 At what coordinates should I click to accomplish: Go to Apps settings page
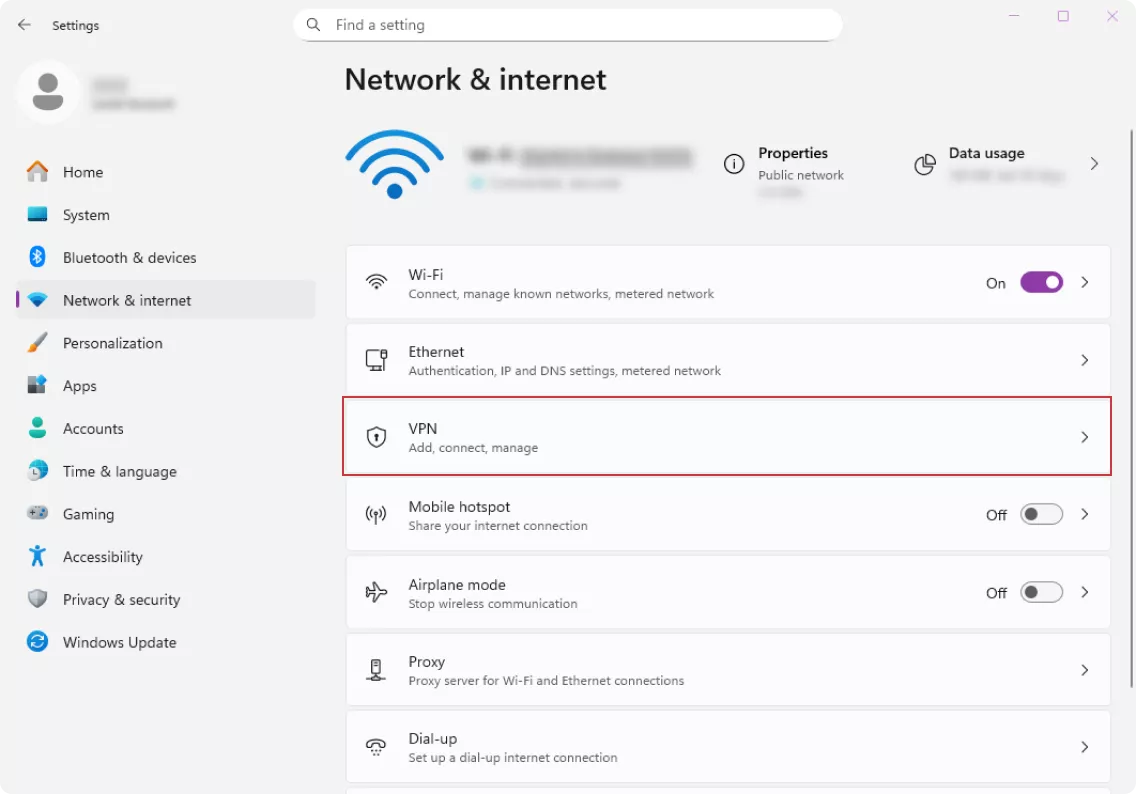tap(80, 386)
